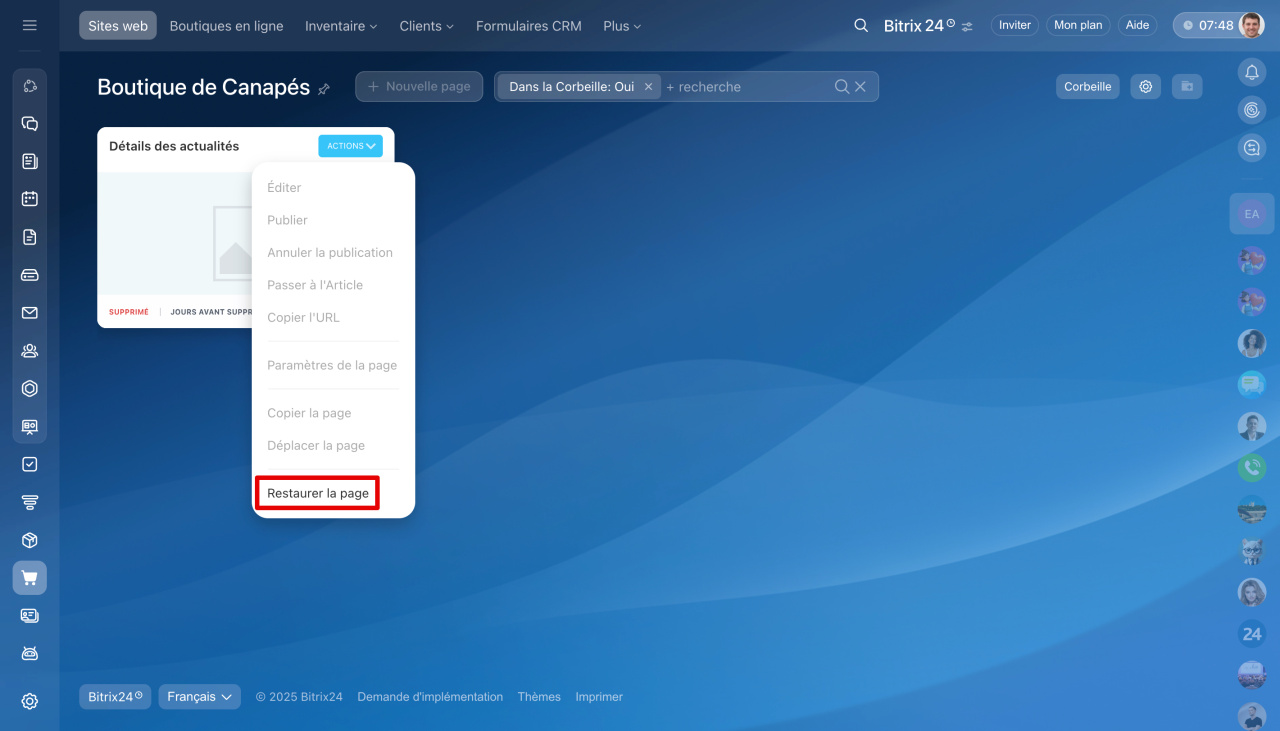Click the notifications bell icon
The height and width of the screenshot is (731, 1280).
coord(1251,72)
